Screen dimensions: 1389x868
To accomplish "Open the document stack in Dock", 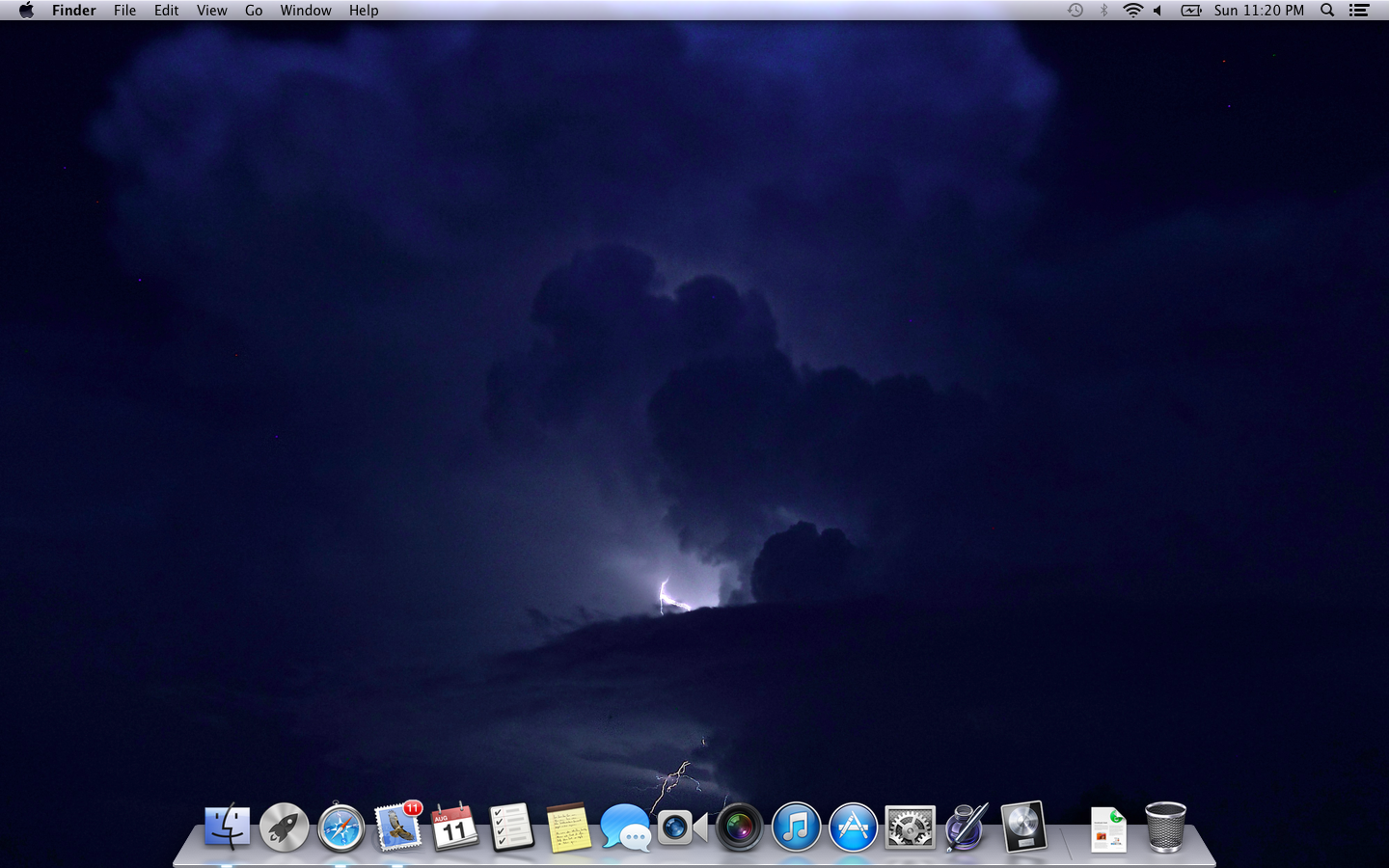I will (1108, 829).
